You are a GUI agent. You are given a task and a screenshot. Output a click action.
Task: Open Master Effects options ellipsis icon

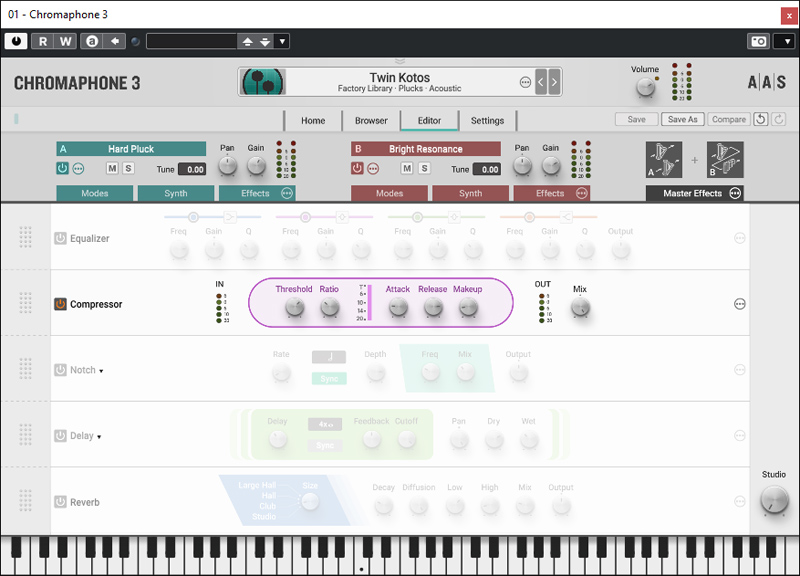click(736, 194)
